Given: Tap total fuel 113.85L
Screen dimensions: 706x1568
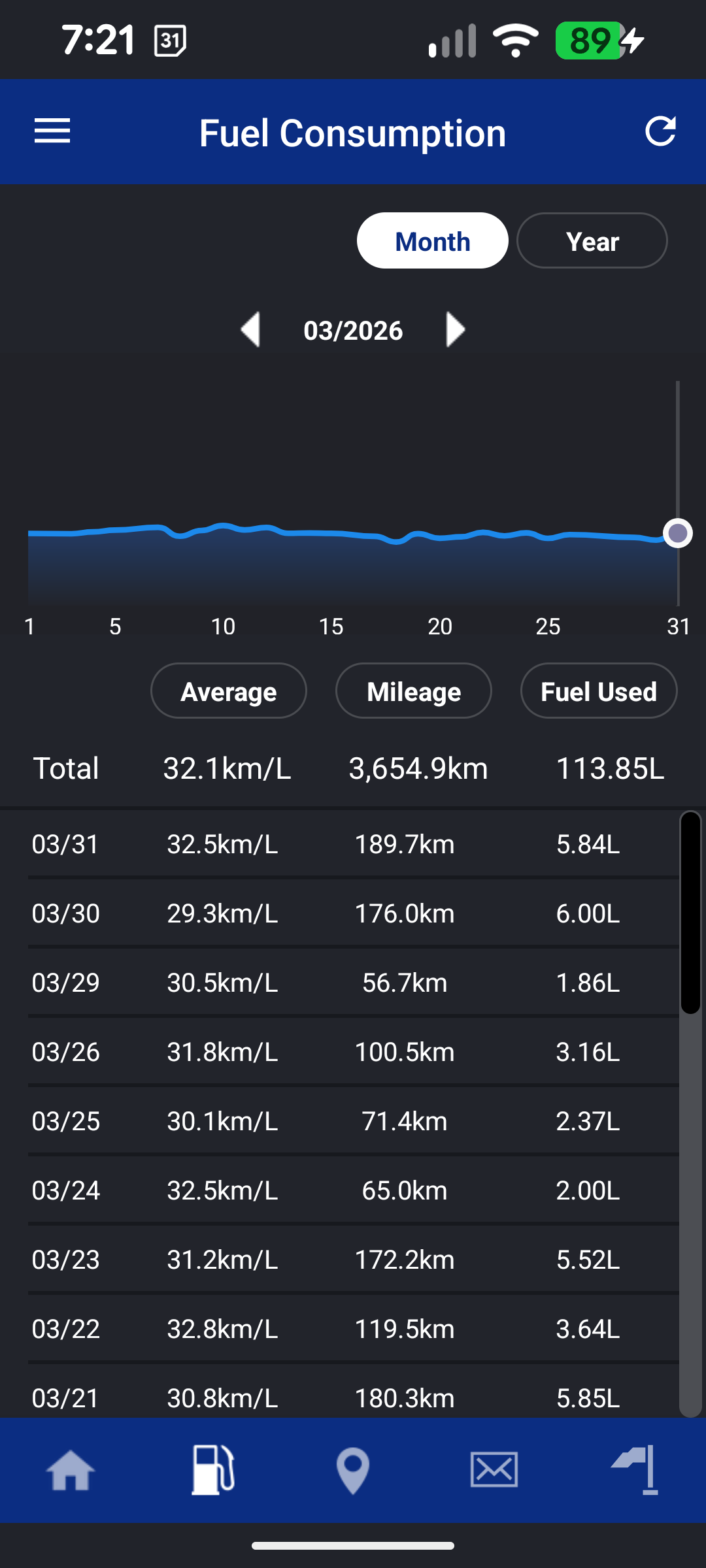Looking at the screenshot, I should 610,768.
